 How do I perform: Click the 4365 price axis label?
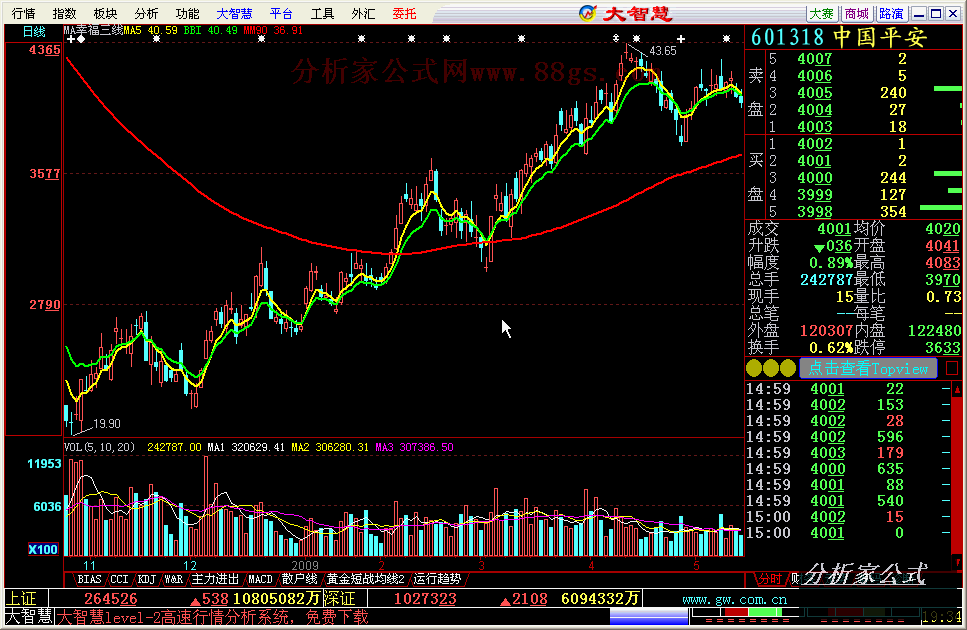click(x=44, y=51)
